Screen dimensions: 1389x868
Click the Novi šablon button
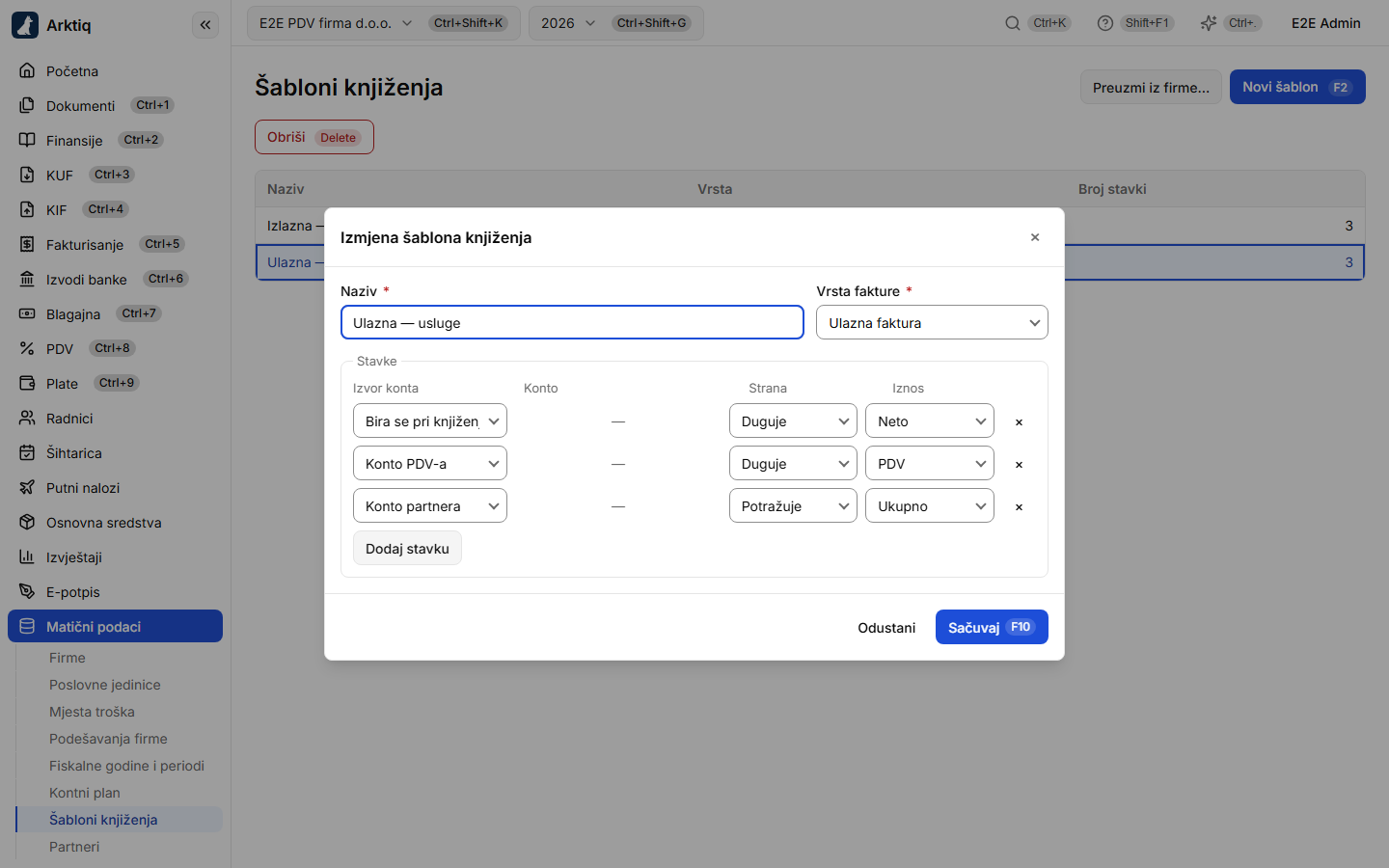[x=1297, y=87]
